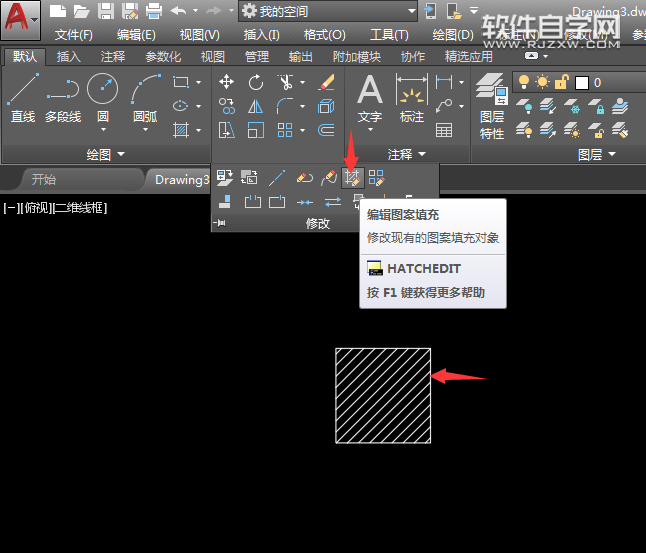
Task: Click the Text (文字) tool
Action: pos(370,98)
